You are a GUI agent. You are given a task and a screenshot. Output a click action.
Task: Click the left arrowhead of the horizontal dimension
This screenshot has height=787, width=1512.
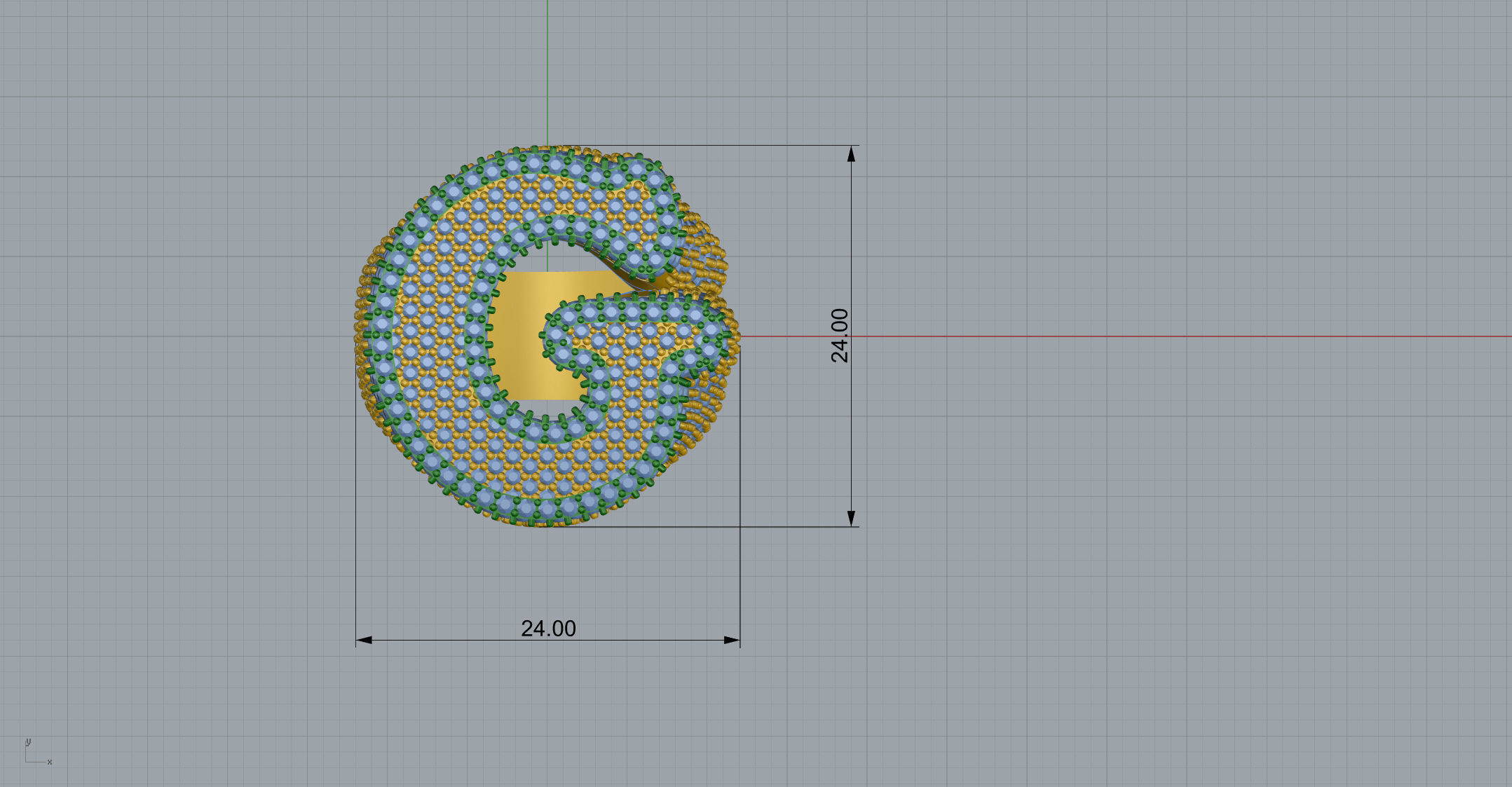[x=364, y=640]
